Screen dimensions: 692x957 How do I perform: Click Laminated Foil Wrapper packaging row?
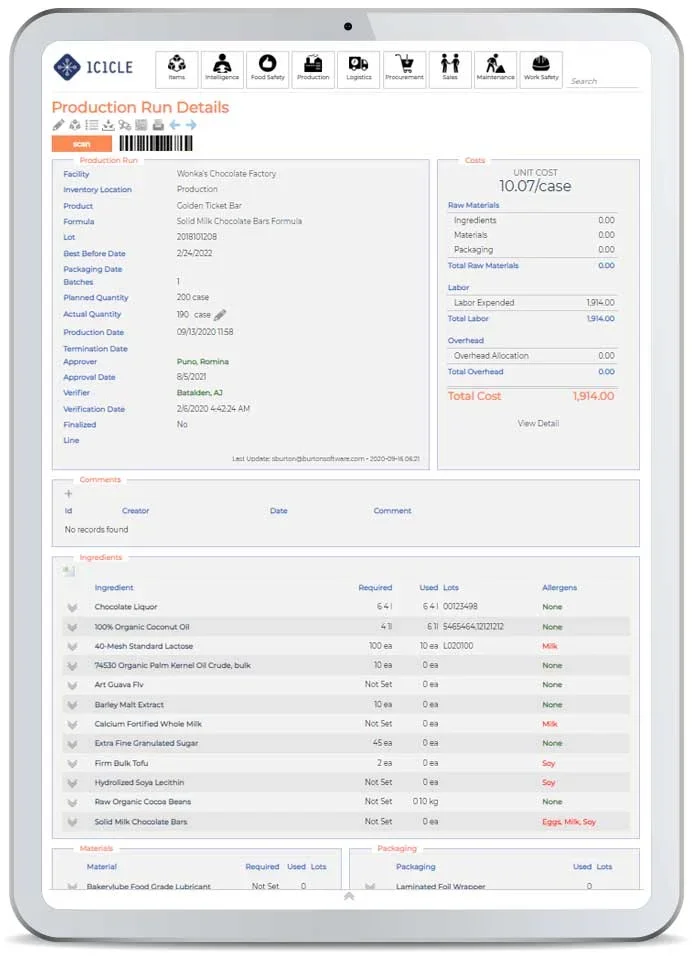(x=494, y=886)
